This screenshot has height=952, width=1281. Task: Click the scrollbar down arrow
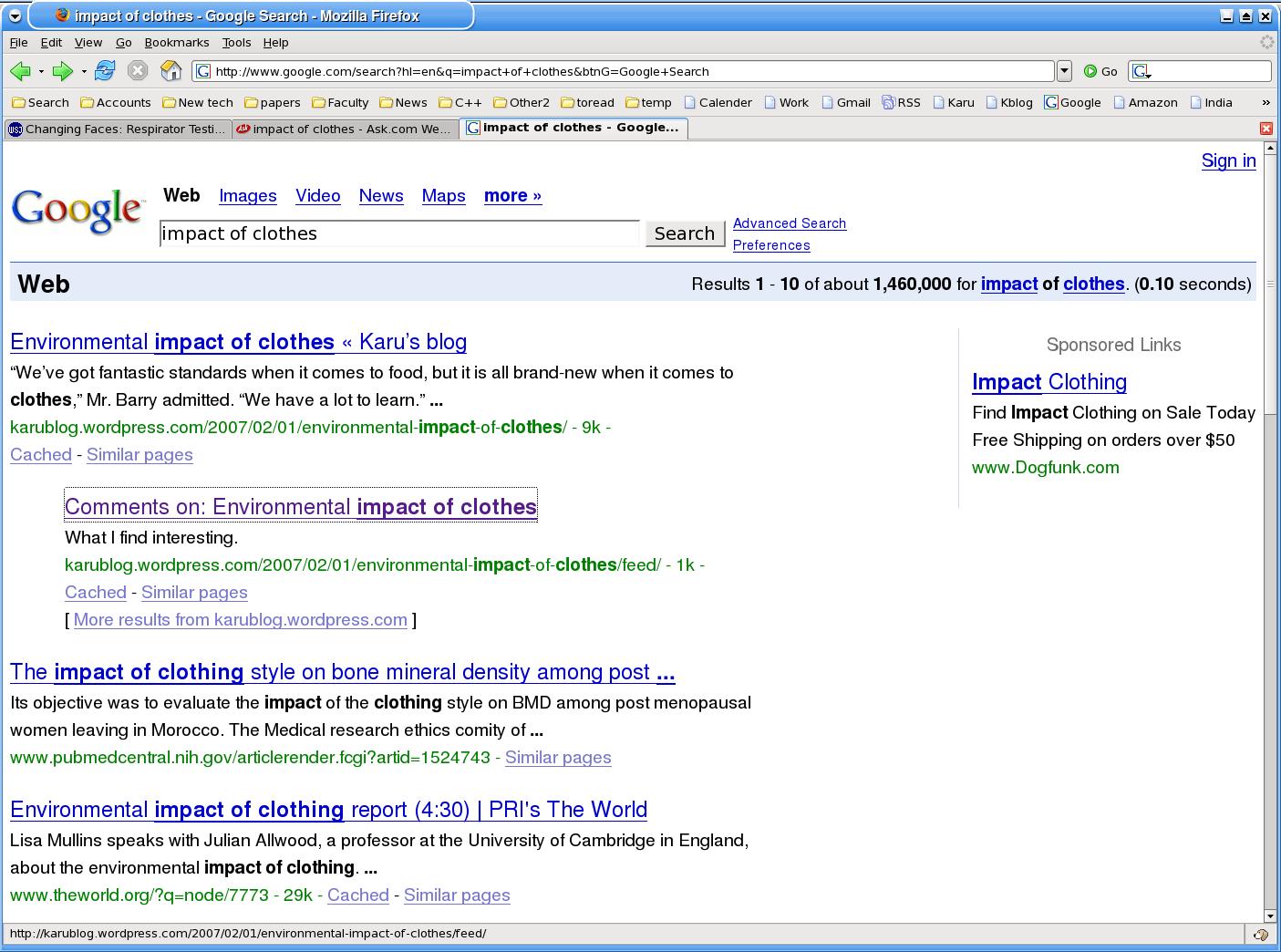coord(1271,916)
